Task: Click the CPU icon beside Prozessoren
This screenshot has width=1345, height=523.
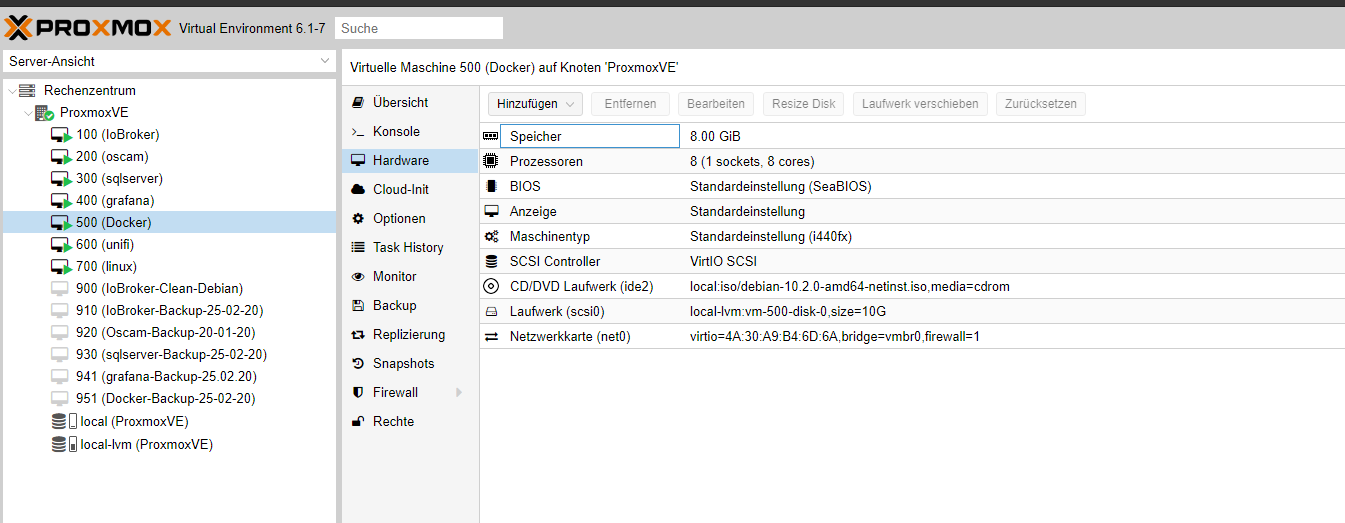Action: click(491, 161)
